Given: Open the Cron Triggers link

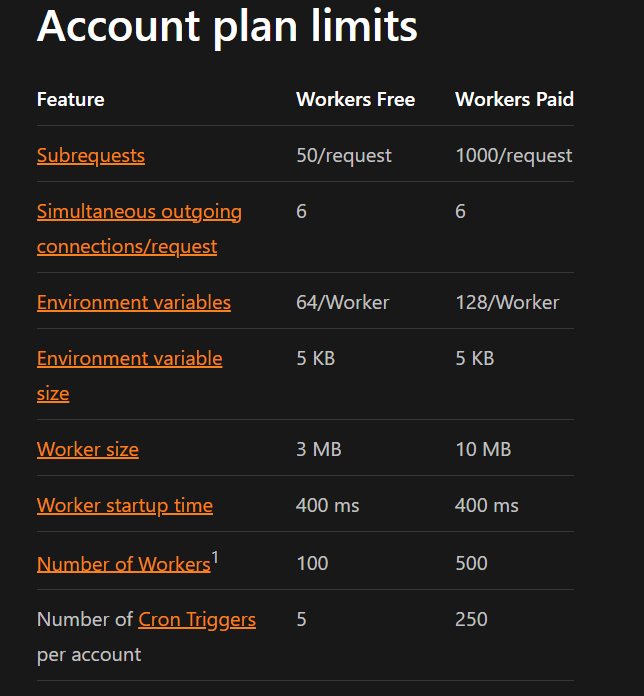Looking at the screenshot, I should tap(197, 620).
